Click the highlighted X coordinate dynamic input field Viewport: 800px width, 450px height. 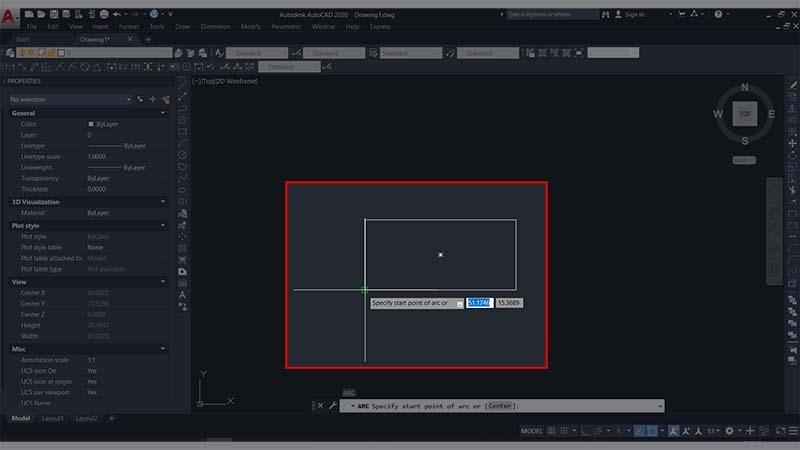coord(479,303)
